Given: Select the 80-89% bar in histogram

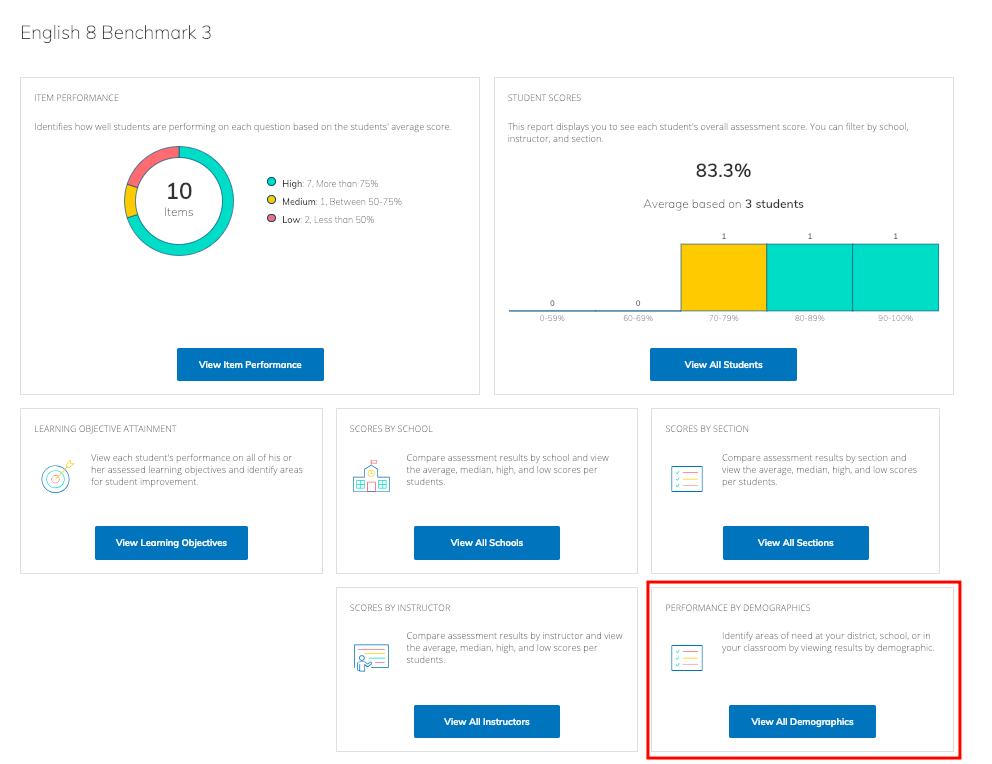Looking at the screenshot, I should tap(809, 278).
